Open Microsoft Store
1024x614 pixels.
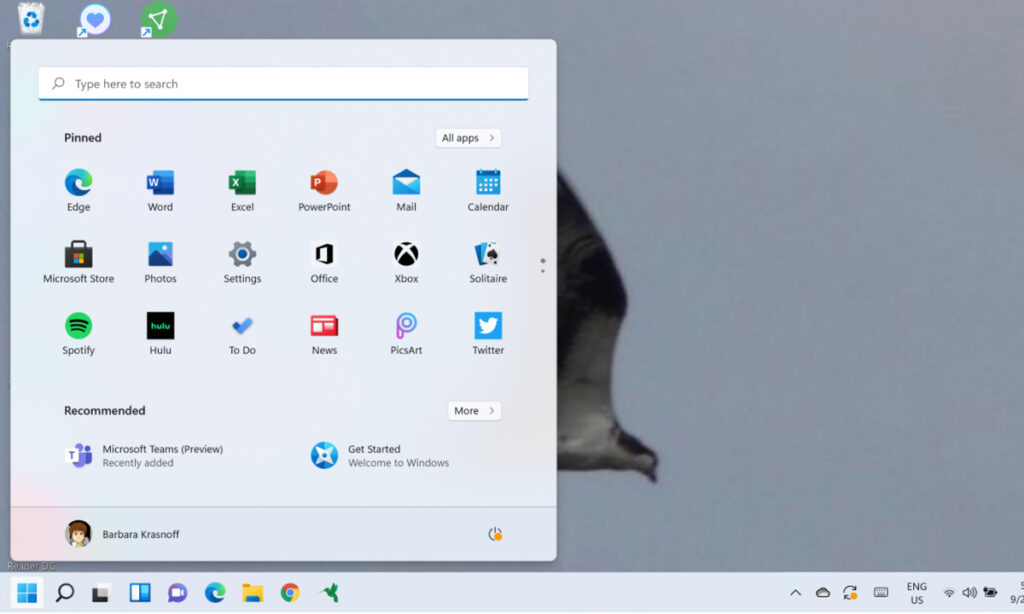pos(78,262)
